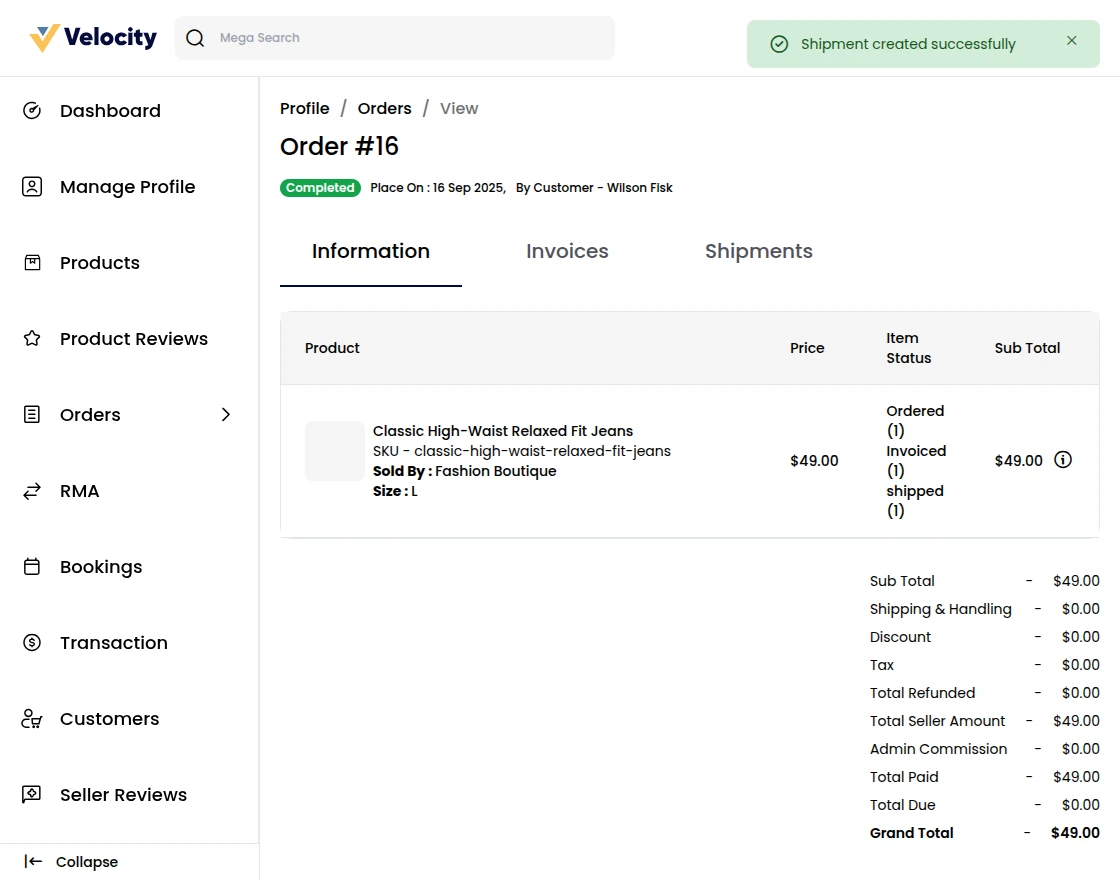
Task: Open the Manage Profile icon
Action: 32,187
